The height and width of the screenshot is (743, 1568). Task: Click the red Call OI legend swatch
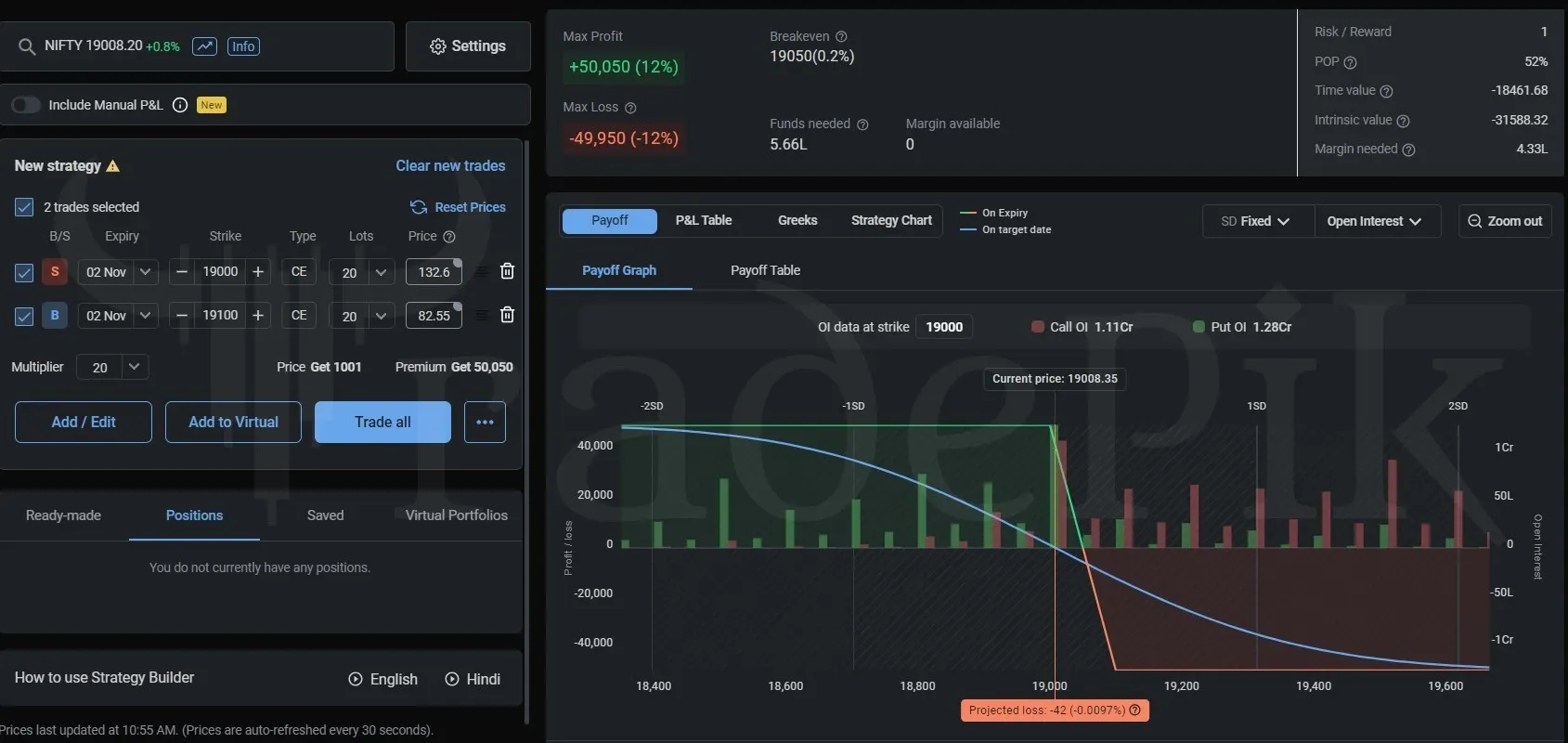(x=1038, y=327)
